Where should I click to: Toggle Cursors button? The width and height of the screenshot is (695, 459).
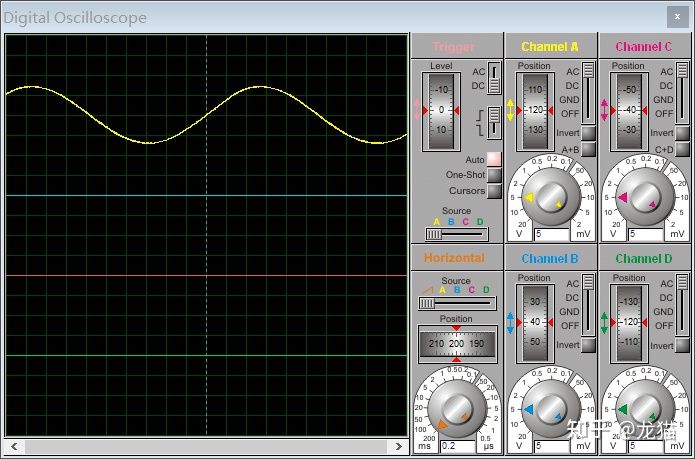[x=494, y=191]
